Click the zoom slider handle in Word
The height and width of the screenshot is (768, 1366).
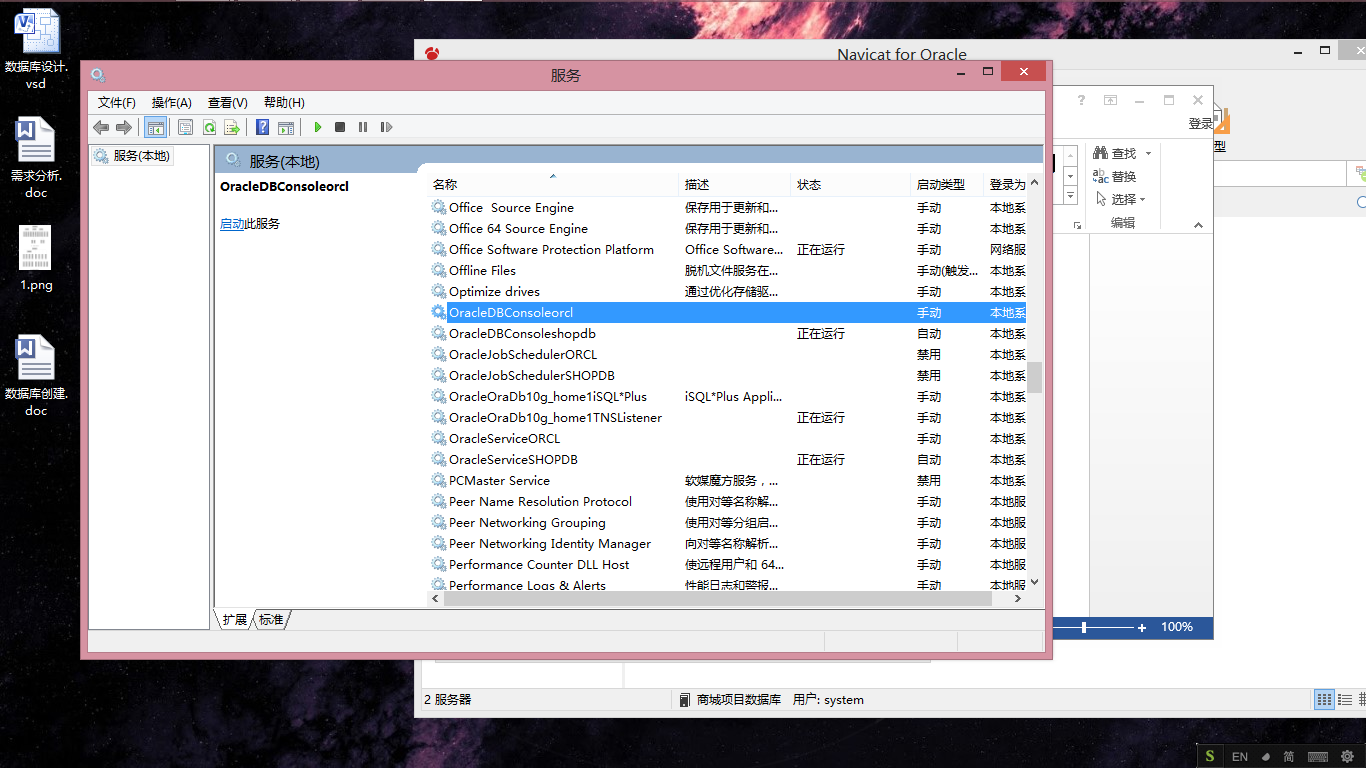(x=1084, y=627)
